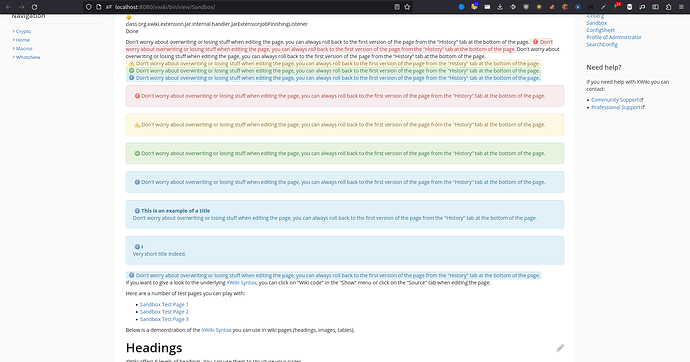Expand the Home navigation tree arrow
This screenshot has width=690, height=362.
(13, 40)
